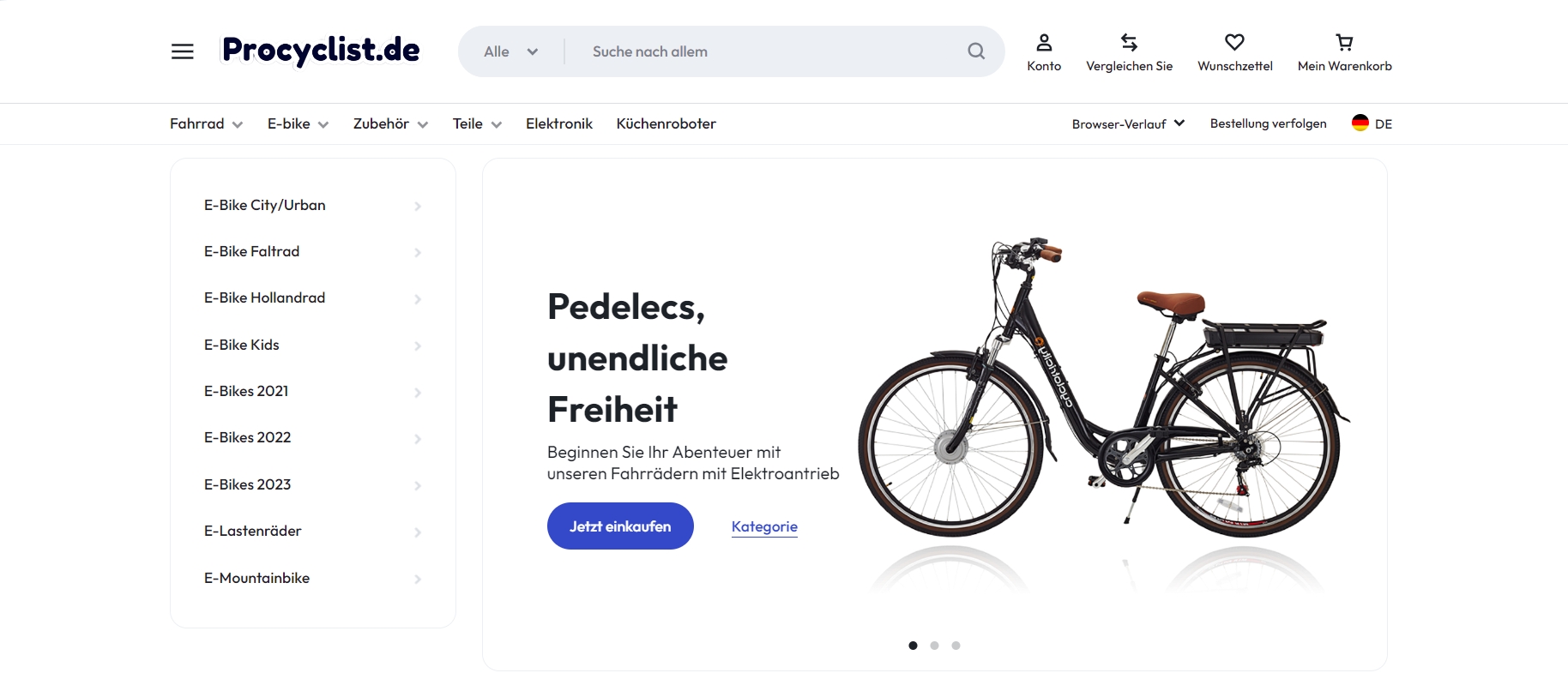Image resolution: width=1568 pixels, height=691 pixels.
Task: Open the Mein Warenkorb cart icon
Action: coord(1344,42)
